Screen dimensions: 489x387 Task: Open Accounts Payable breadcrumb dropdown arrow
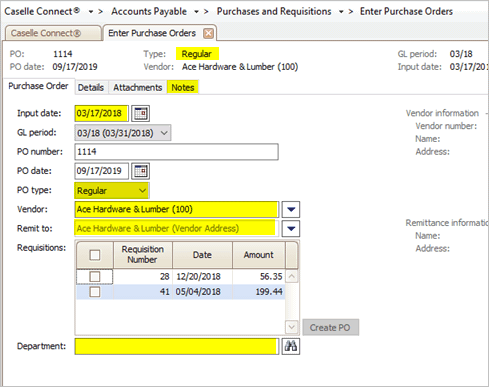[196, 12]
